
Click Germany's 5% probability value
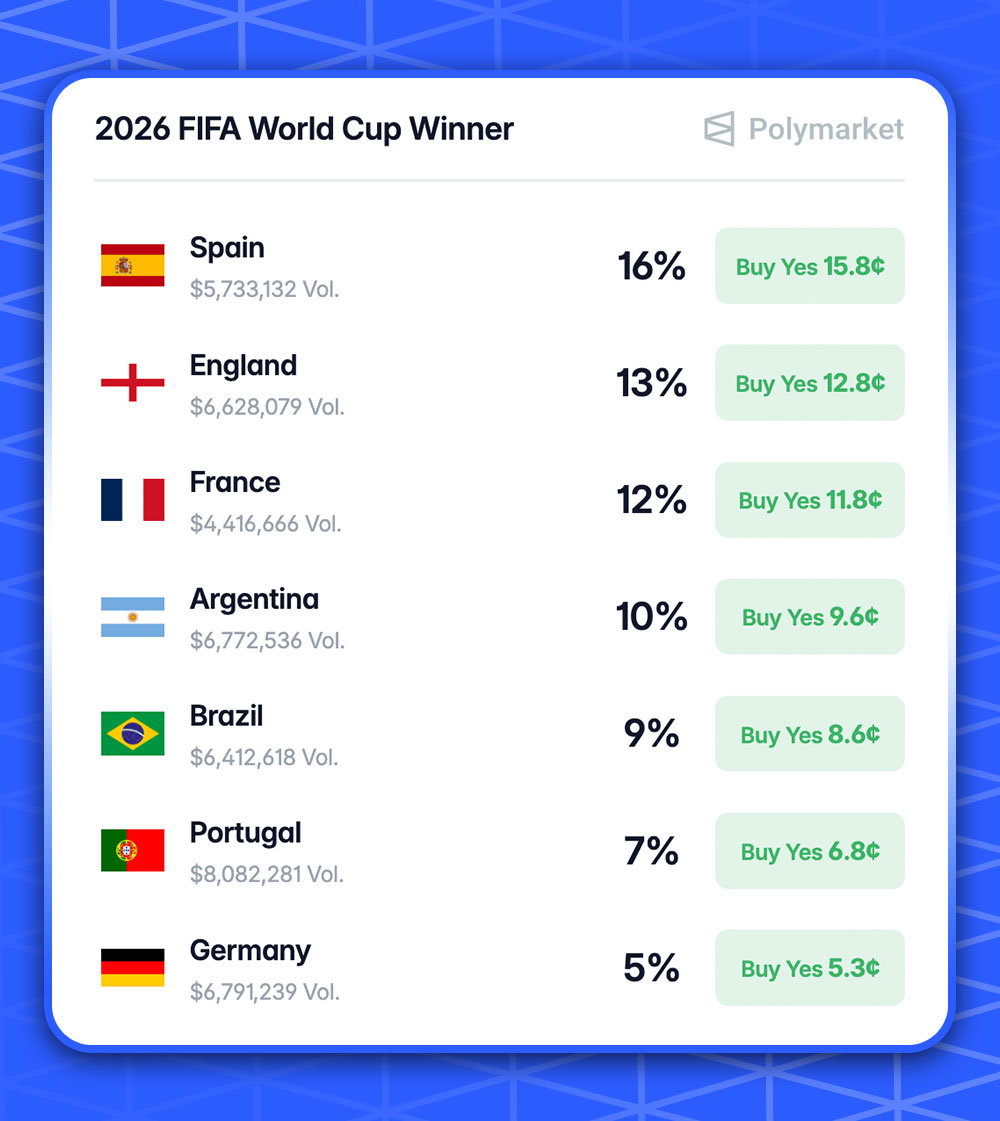[651, 968]
